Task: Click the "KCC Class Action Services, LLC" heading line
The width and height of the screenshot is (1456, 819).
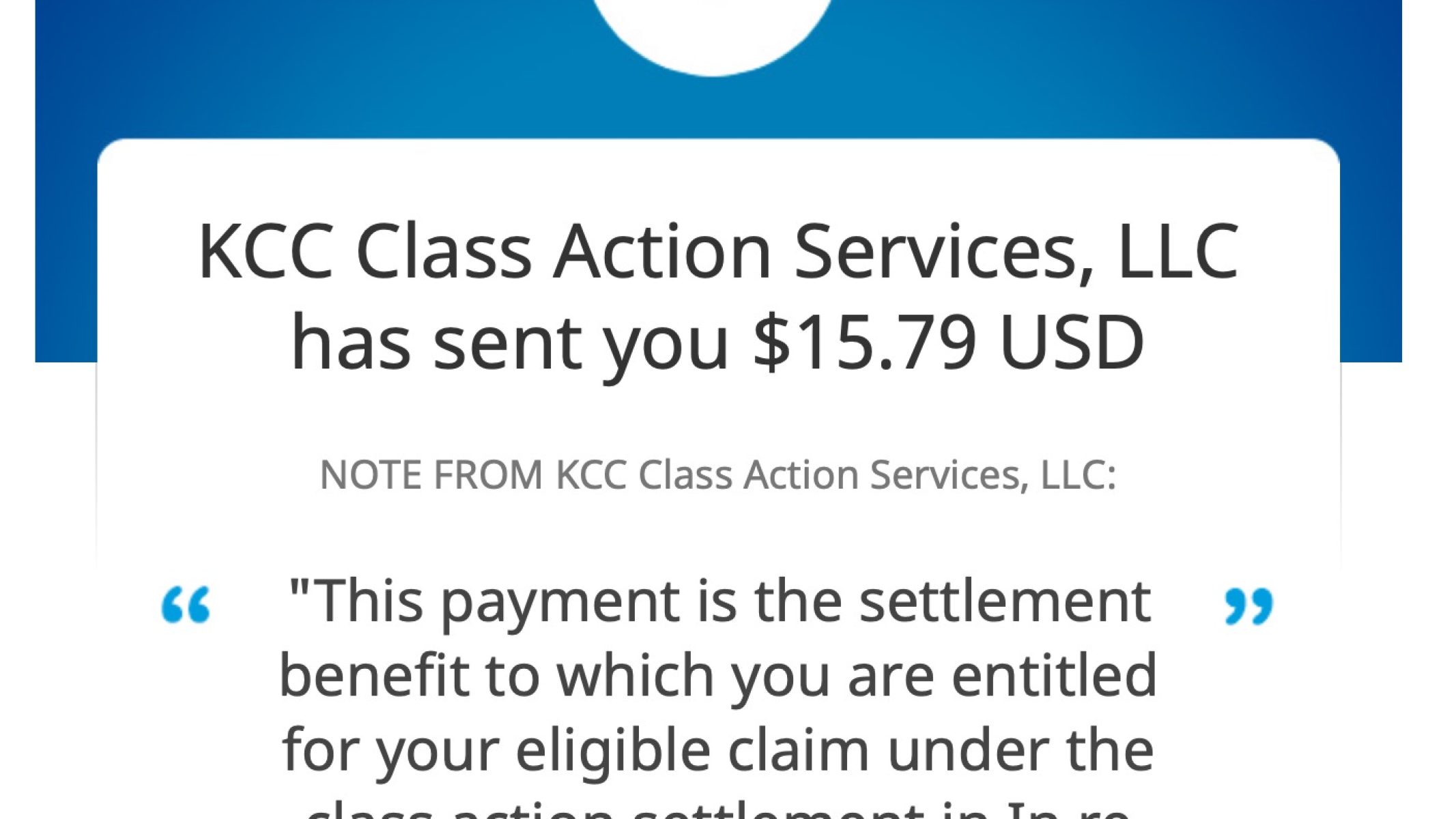Action: click(x=718, y=253)
